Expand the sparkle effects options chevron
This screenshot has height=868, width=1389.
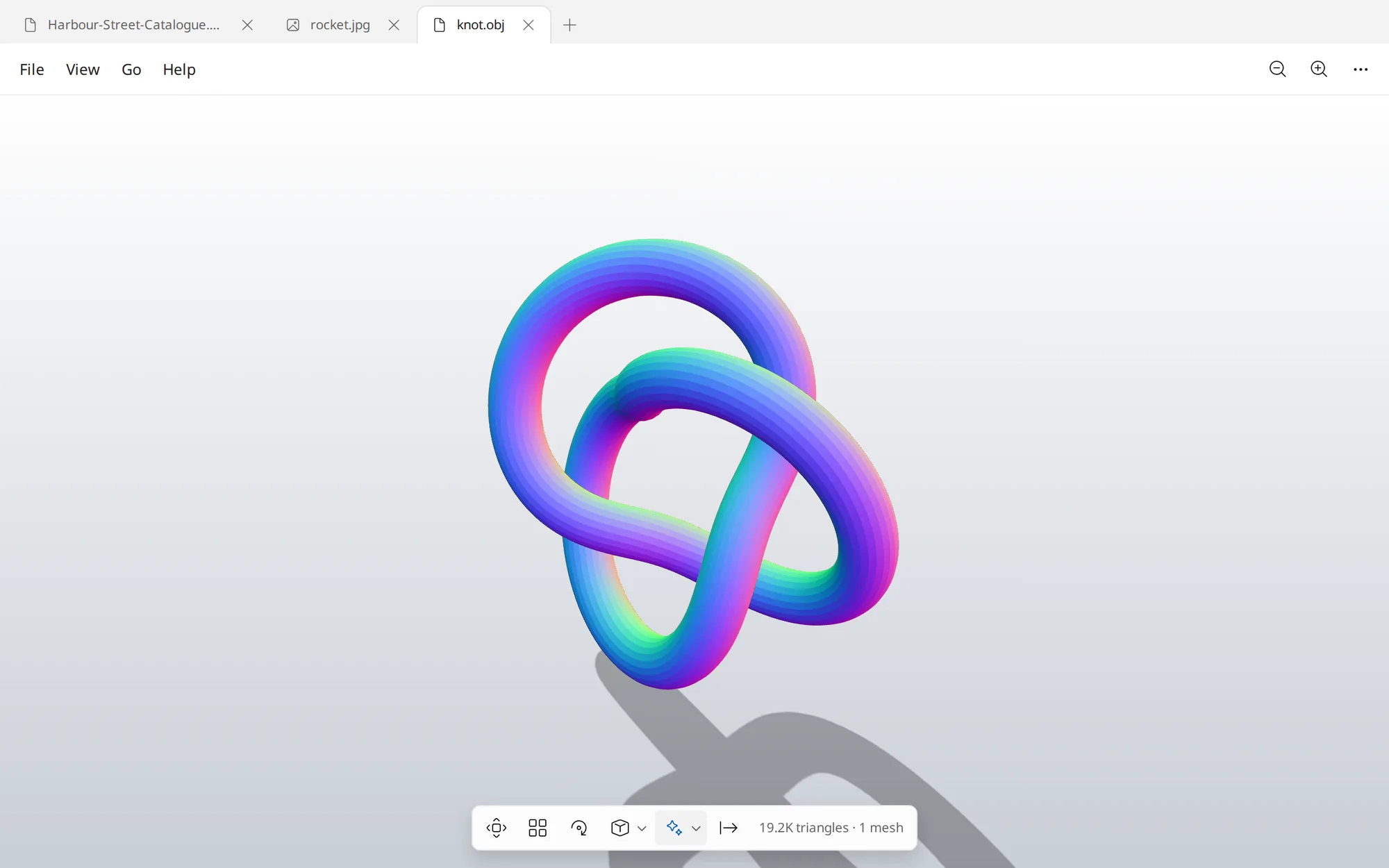pos(696,828)
